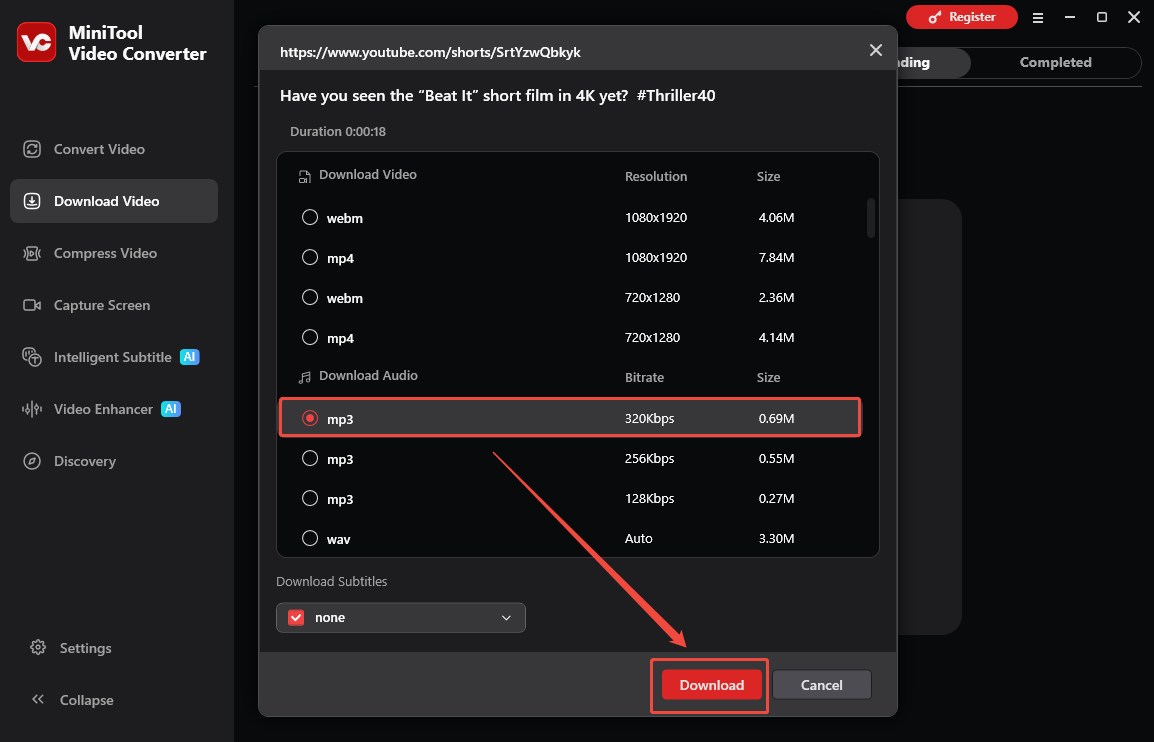Open the Discovery menu item
This screenshot has width=1154, height=742.
114,461
